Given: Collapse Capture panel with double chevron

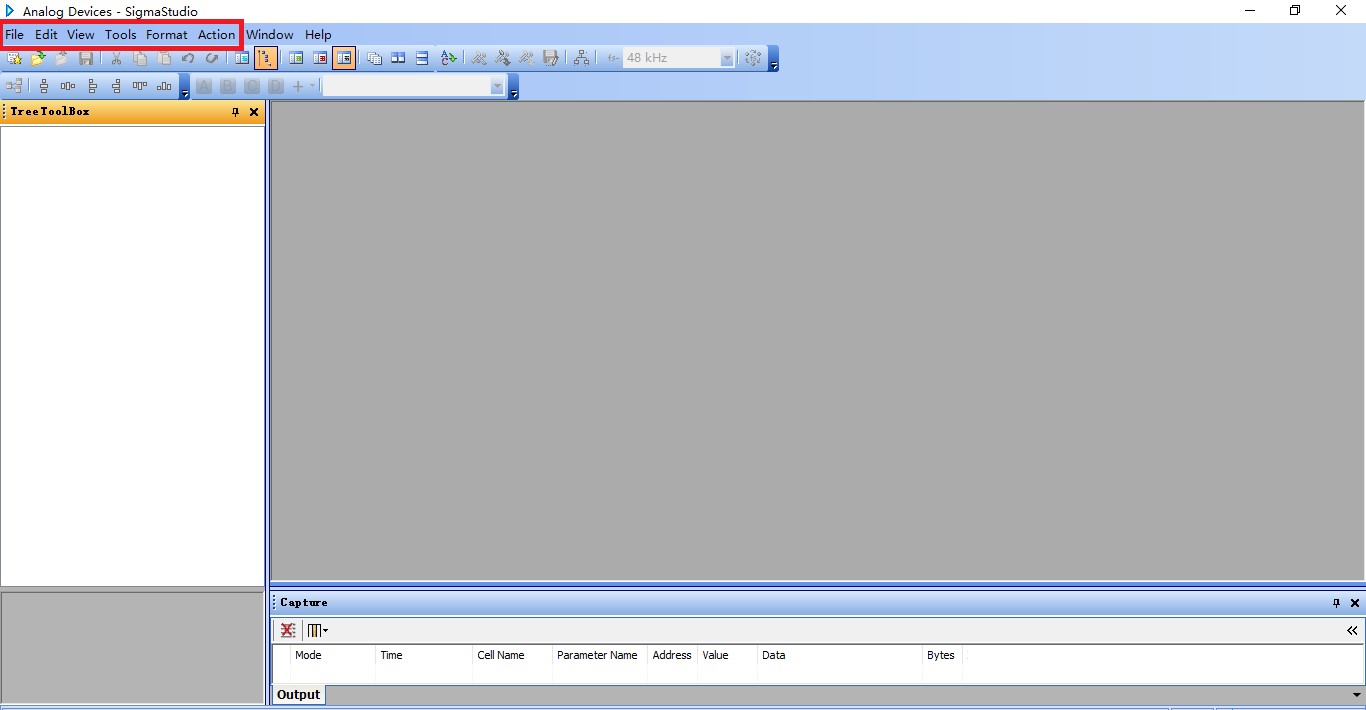Looking at the screenshot, I should [1352, 630].
